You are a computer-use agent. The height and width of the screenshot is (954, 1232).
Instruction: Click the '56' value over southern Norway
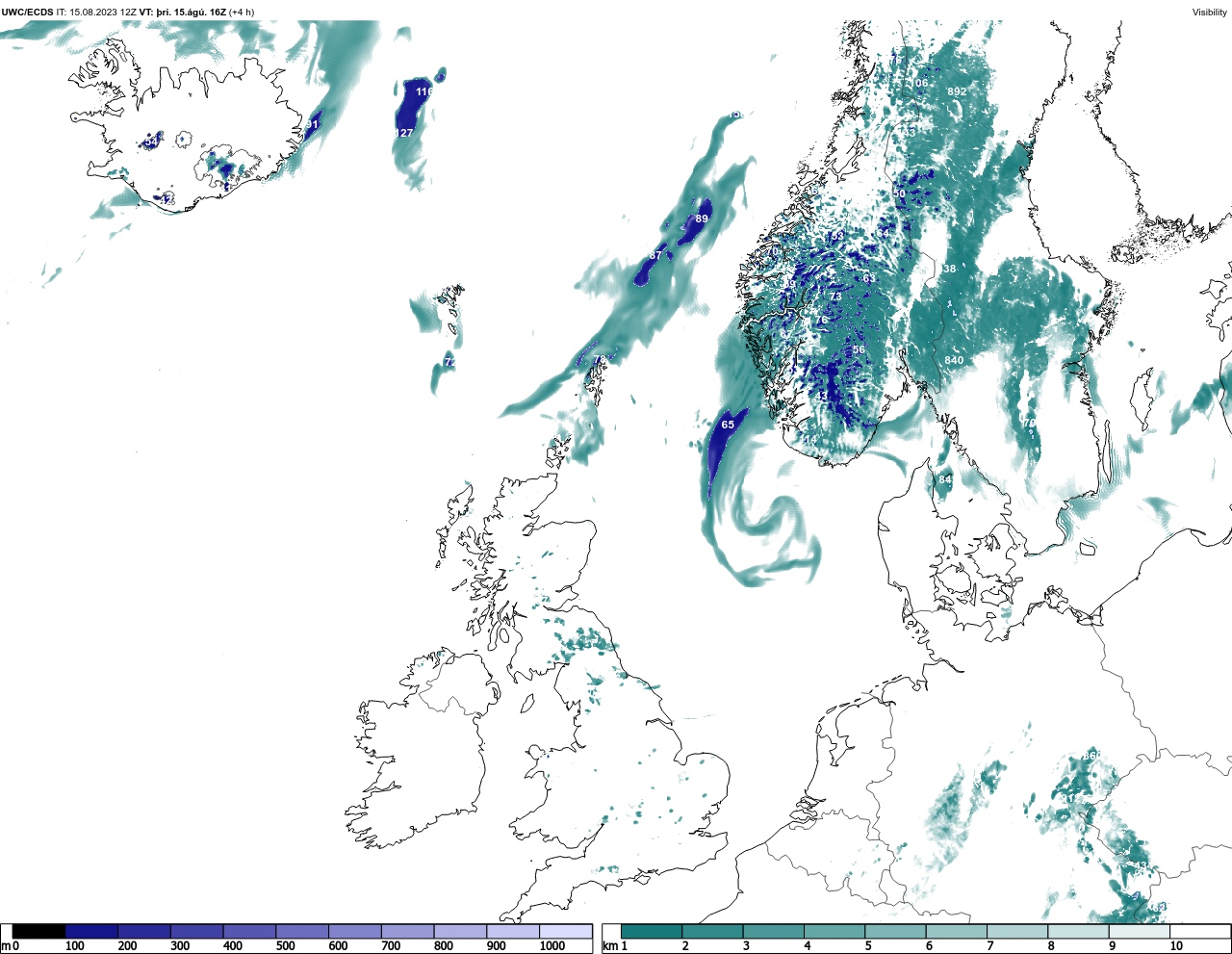coord(859,350)
